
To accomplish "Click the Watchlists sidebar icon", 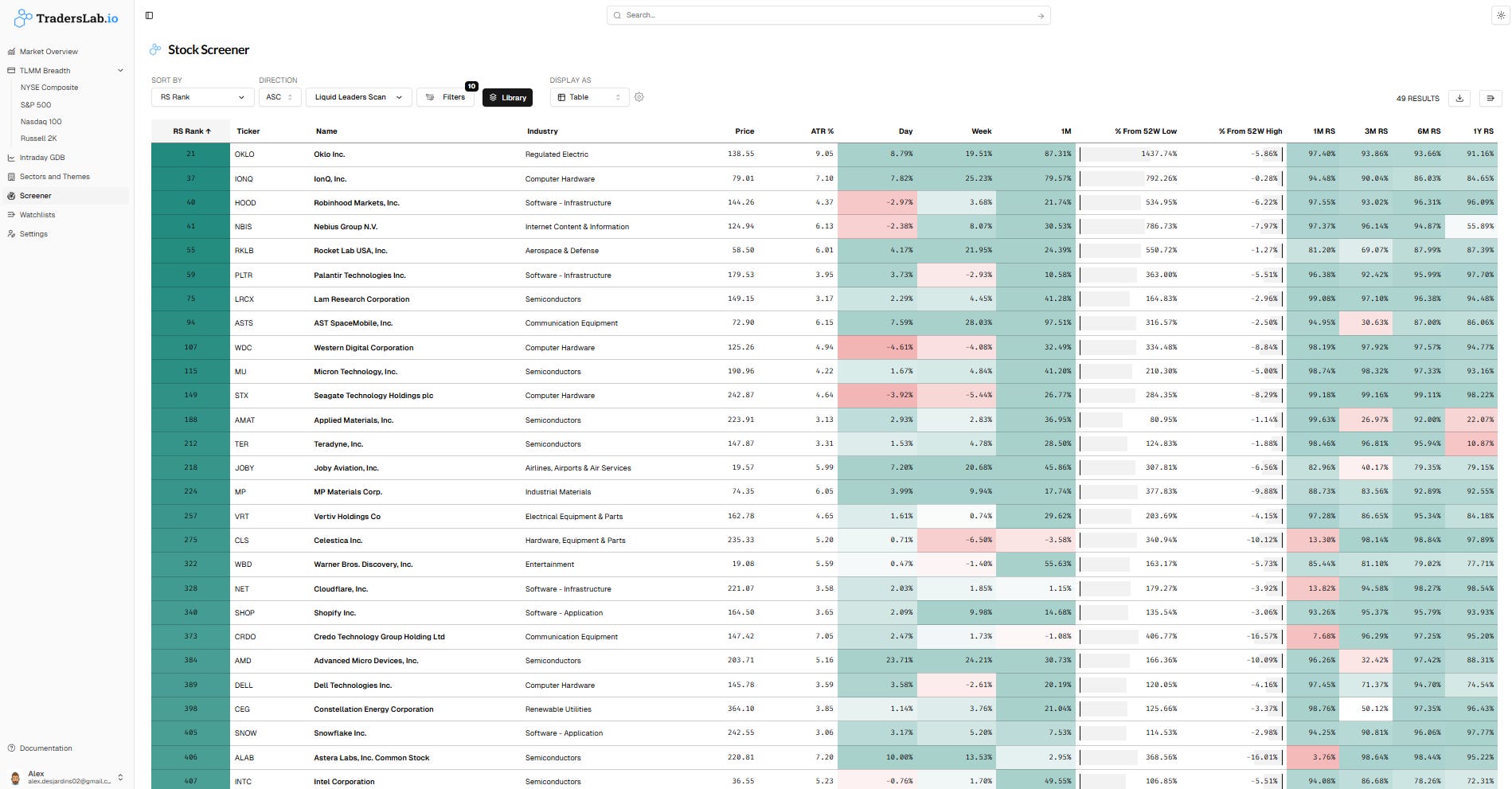I will (x=11, y=215).
